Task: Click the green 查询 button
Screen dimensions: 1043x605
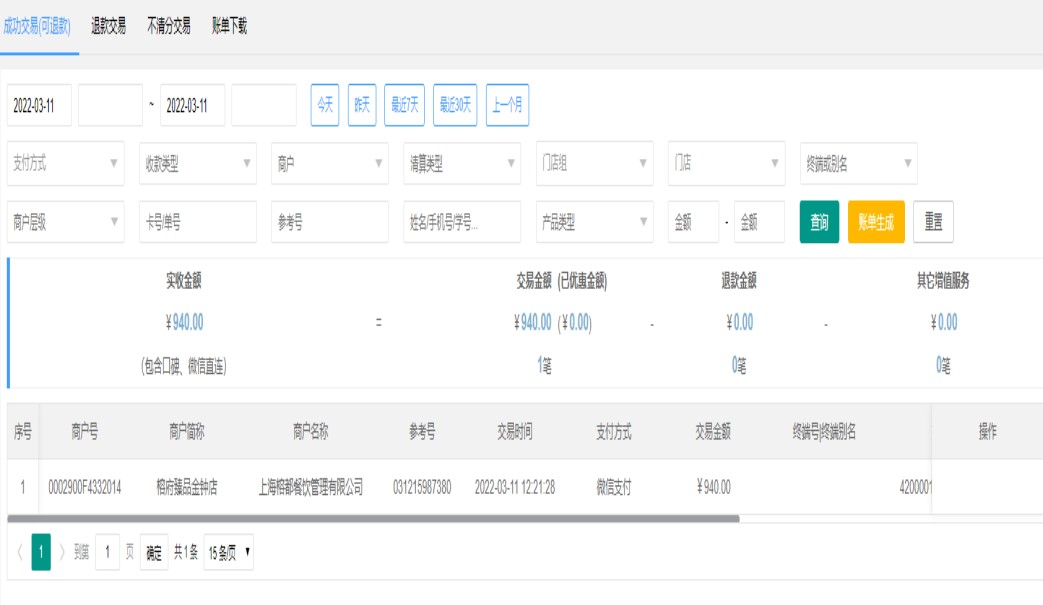Action: point(819,222)
